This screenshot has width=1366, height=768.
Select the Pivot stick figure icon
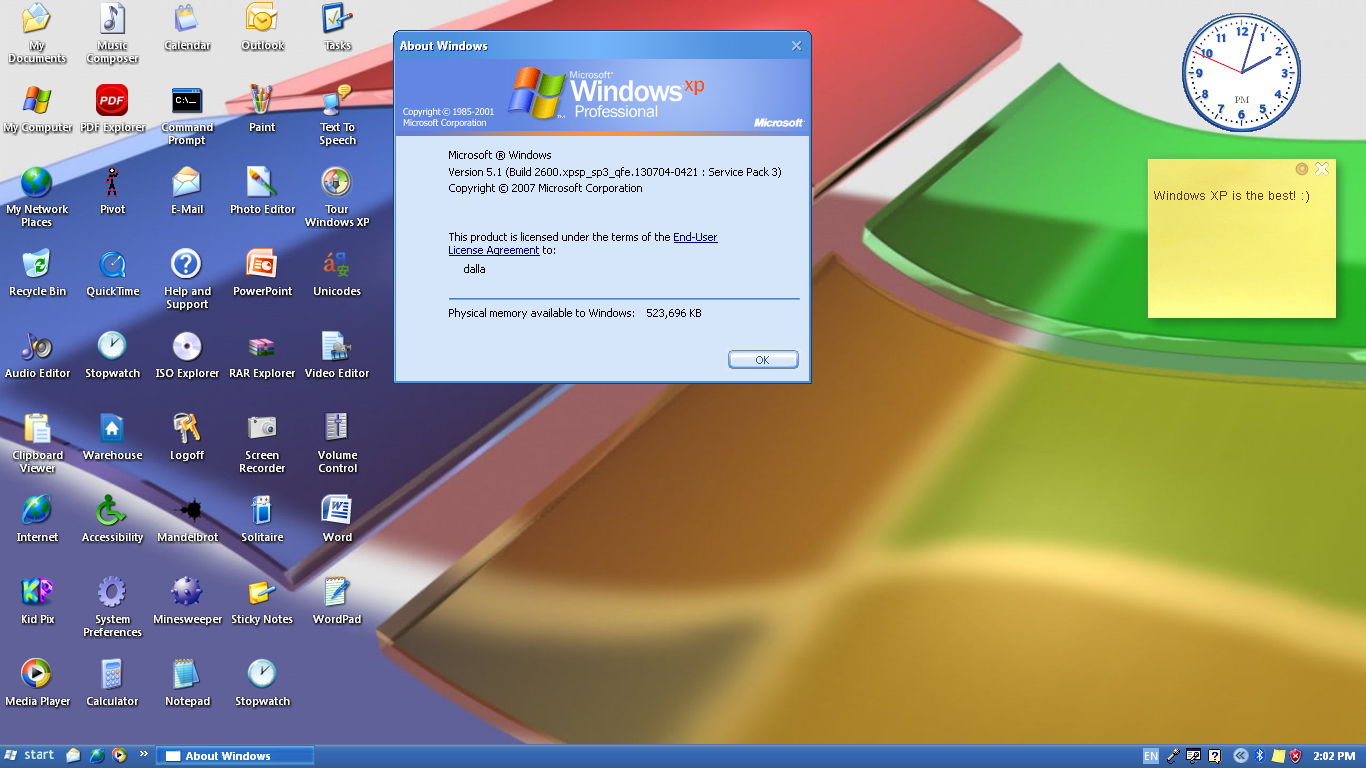coord(112,191)
